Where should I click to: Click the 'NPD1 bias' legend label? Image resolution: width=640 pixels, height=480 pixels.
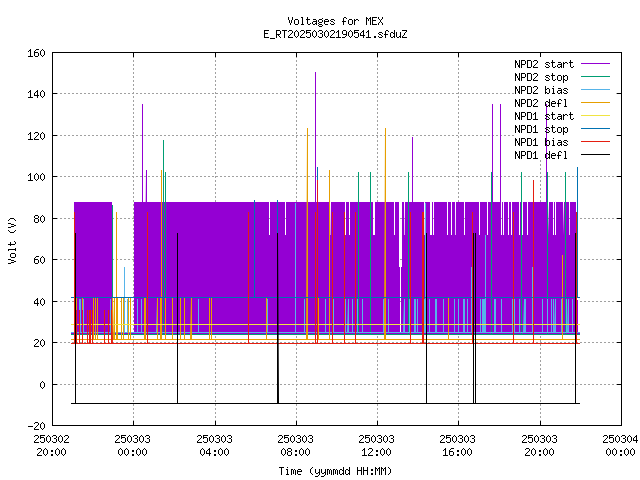541,142
